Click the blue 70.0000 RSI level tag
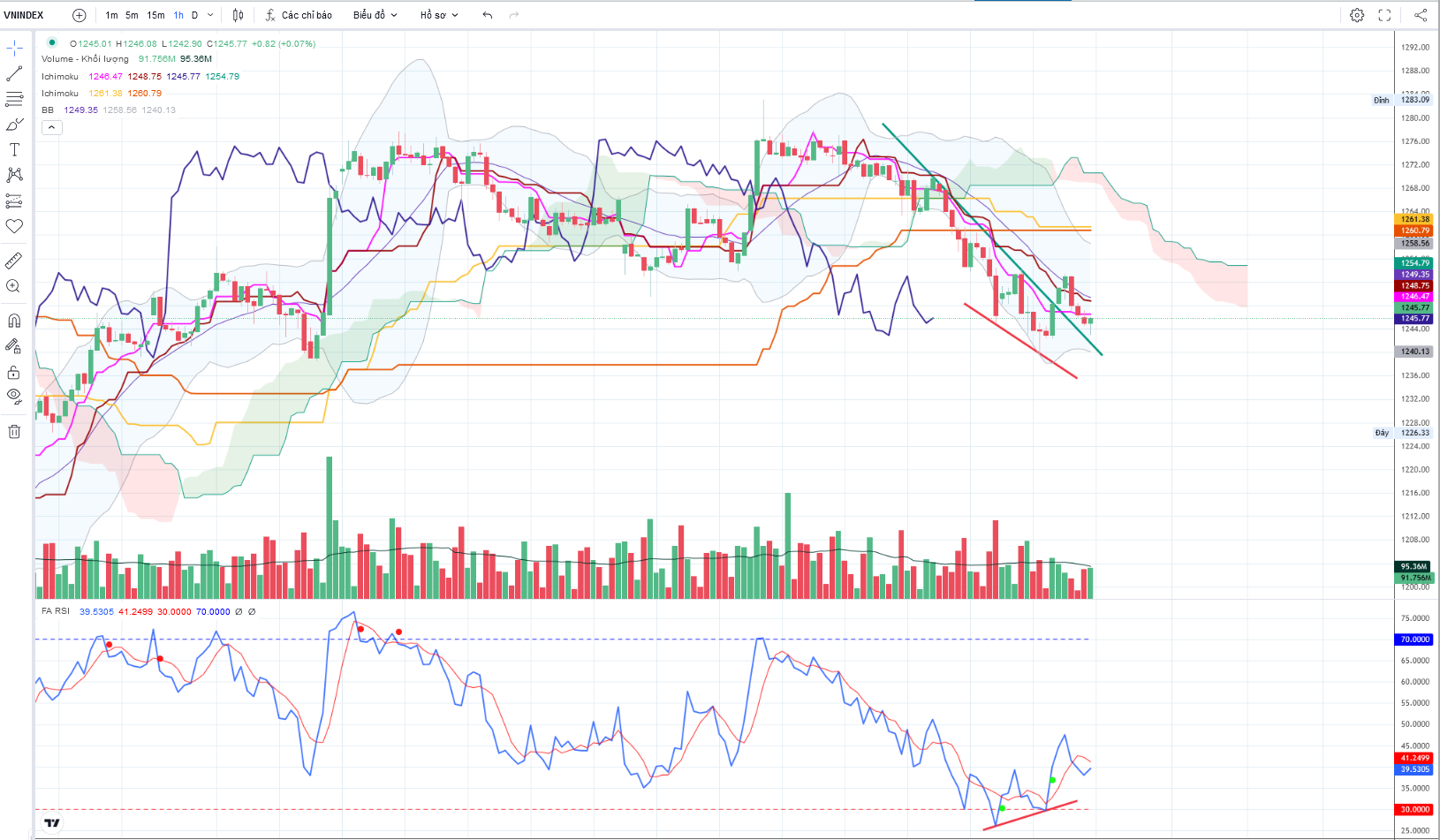The image size is (1440, 840). [1414, 639]
